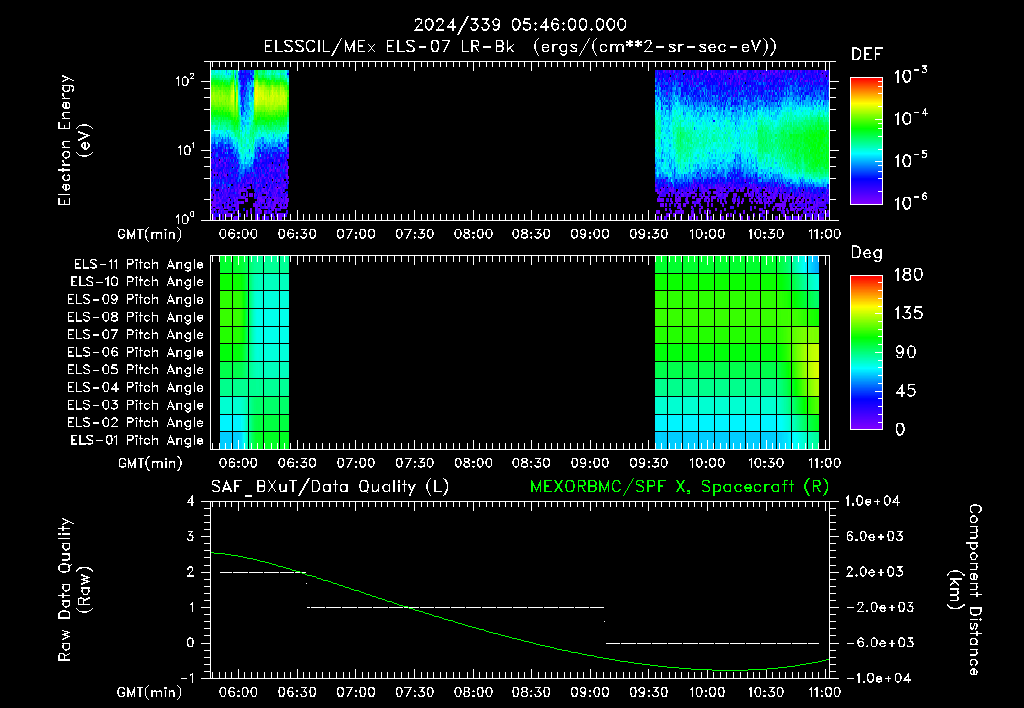Click GMT(min) label under the spectrogram panel
This screenshot has height=708, width=1024.
pos(150,234)
